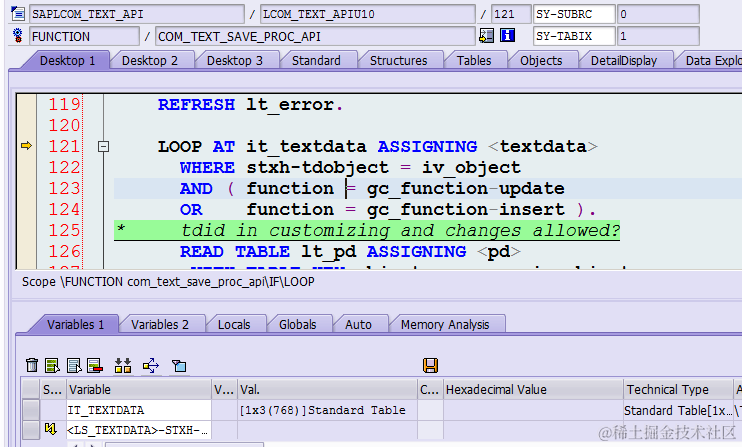Image resolution: width=742 pixels, height=447 pixels.
Task: Open the Desktop 3 tab
Action: coord(235,61)
